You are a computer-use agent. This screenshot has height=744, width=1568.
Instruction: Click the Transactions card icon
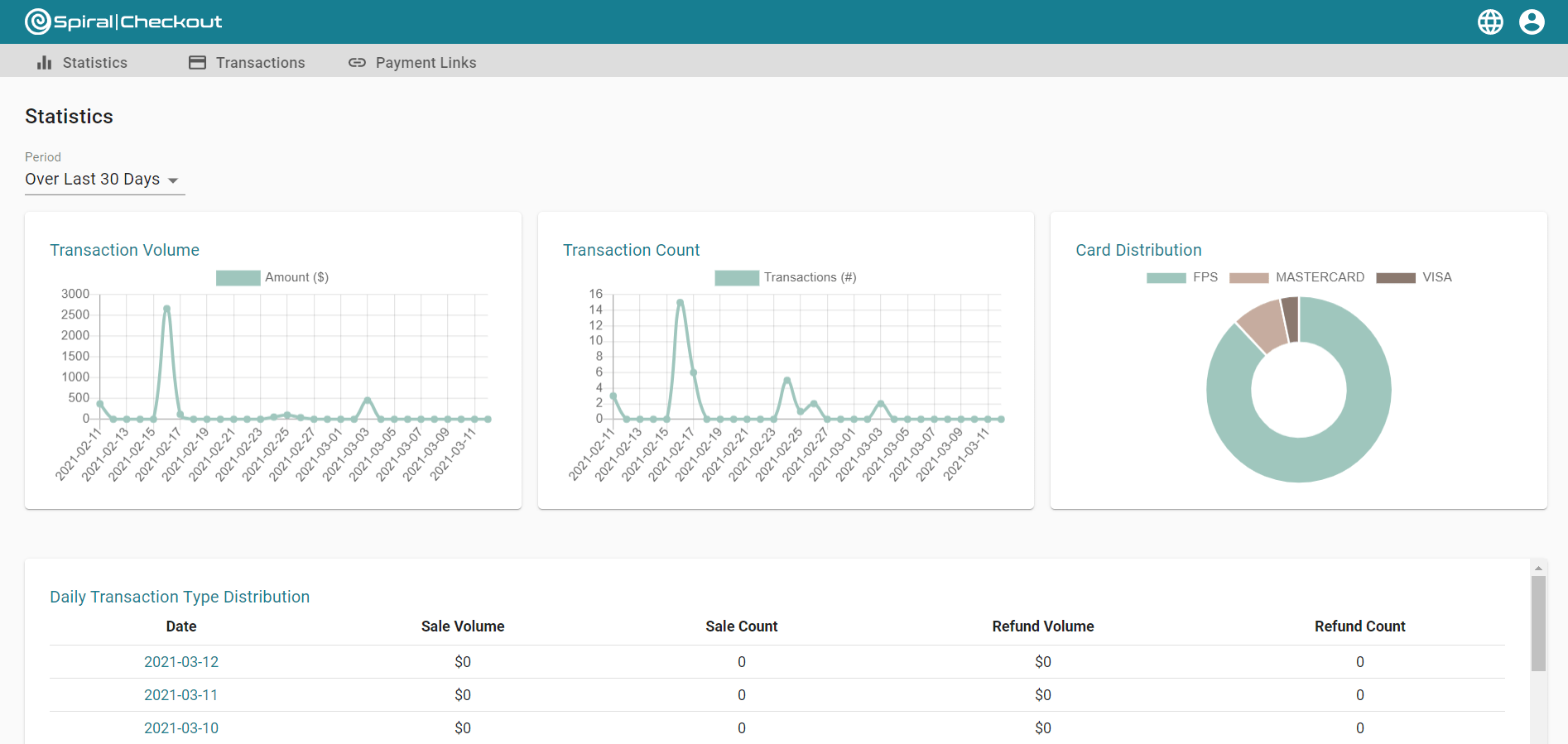pyautogui.click(x=197, y=63)
